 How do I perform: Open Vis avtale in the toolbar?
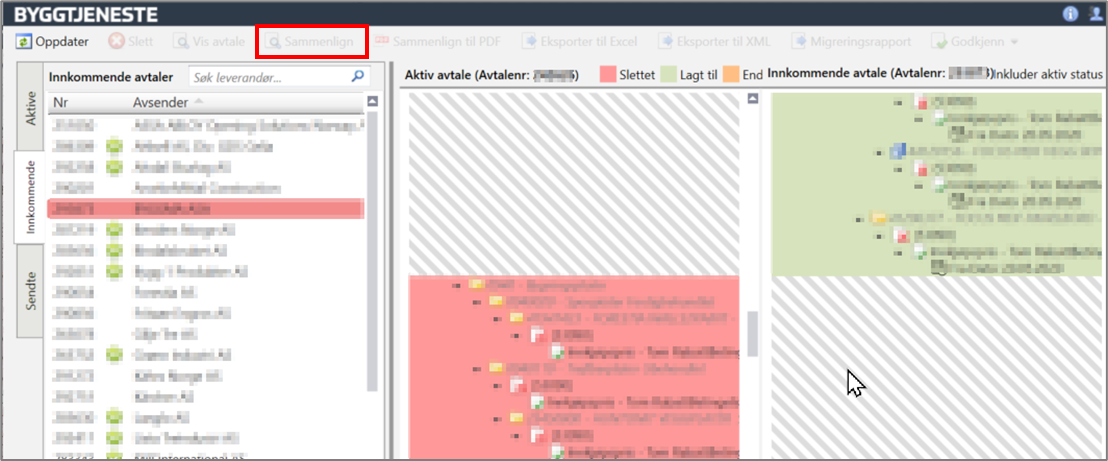click(x=209, y=42)
